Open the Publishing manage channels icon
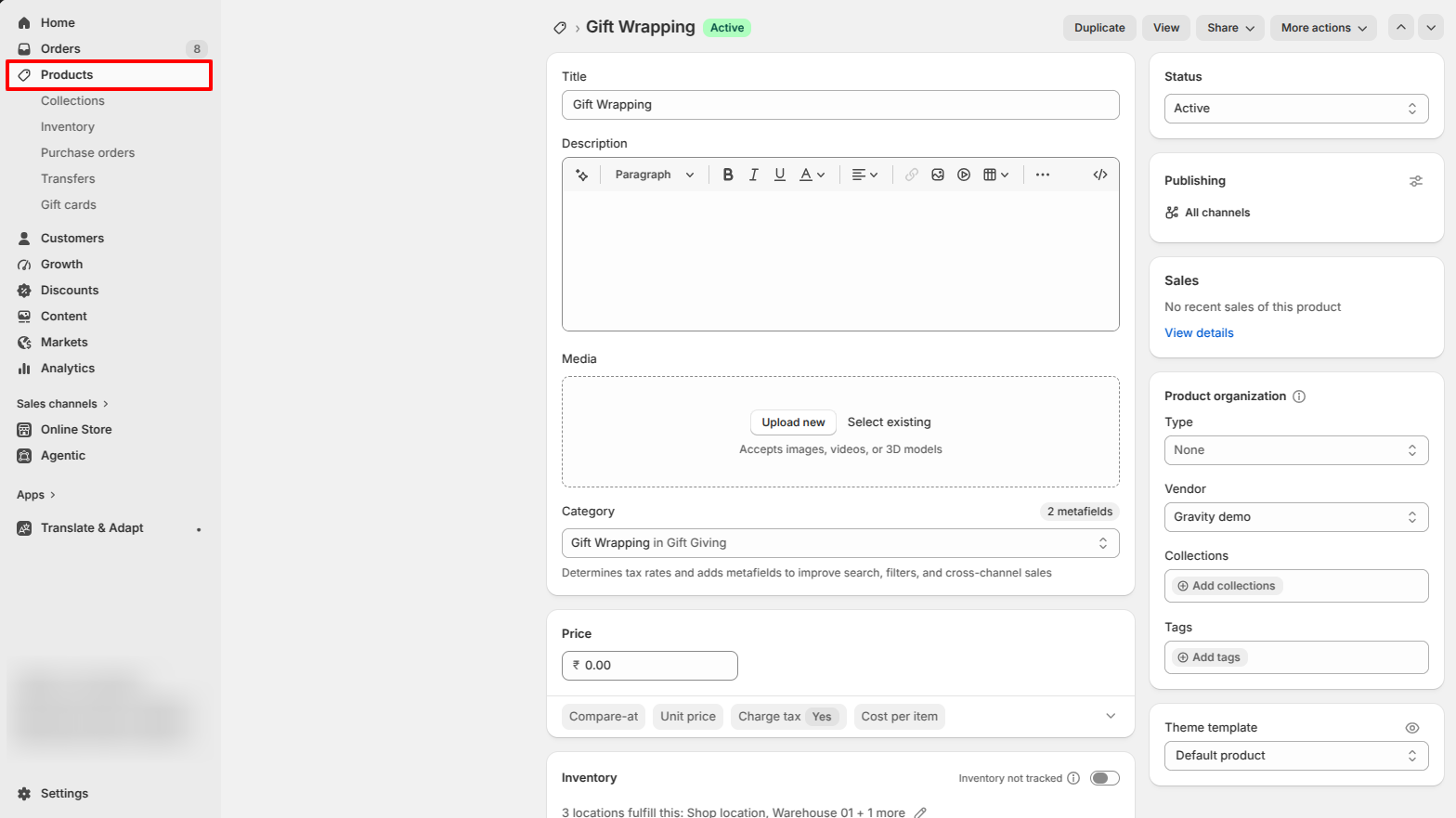1456x818 pixels. point(1416,181)
